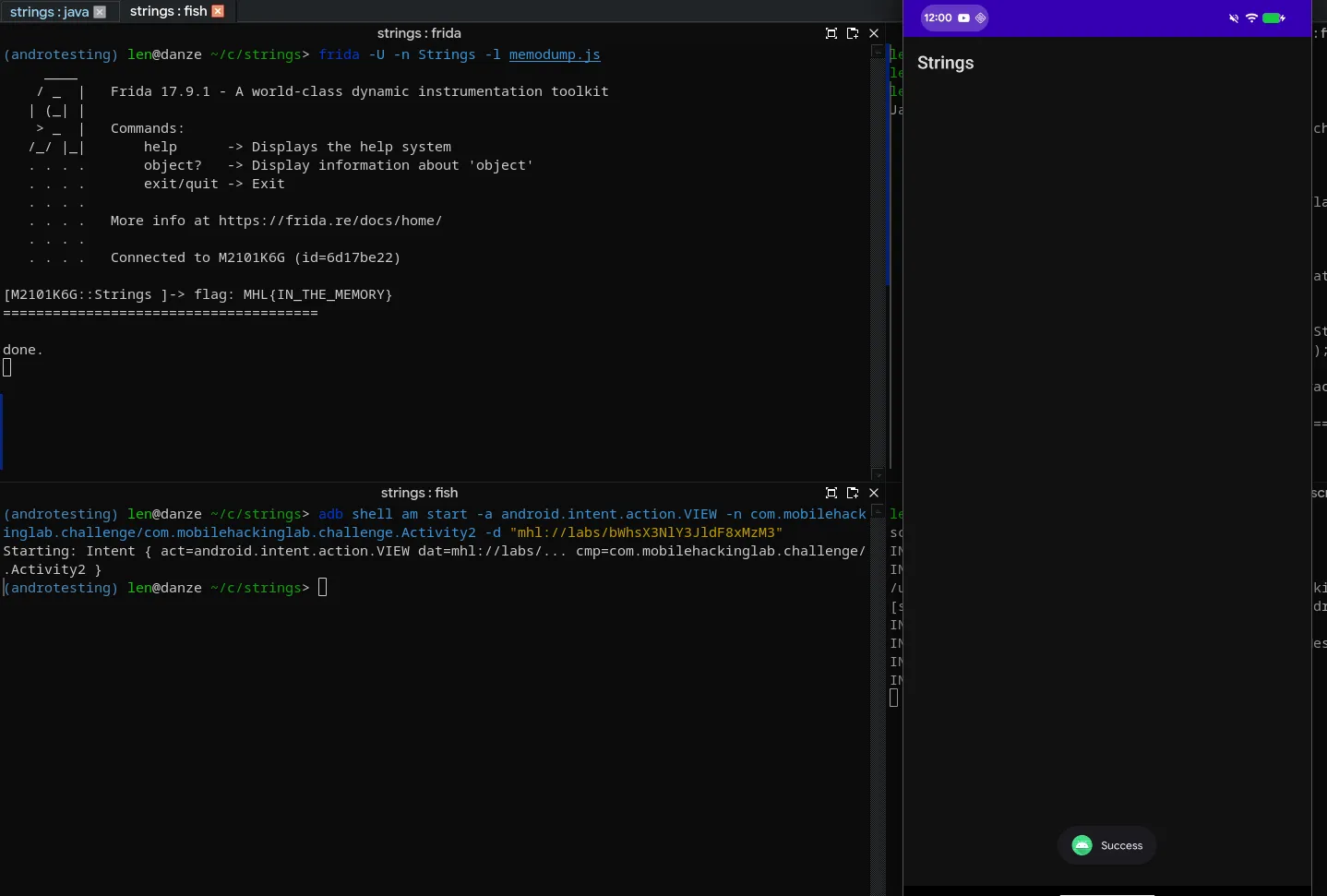The height and width of the screenshot is (896, 1327).
Task: Detach the strings : fish pane
Action: pos(853,493)
